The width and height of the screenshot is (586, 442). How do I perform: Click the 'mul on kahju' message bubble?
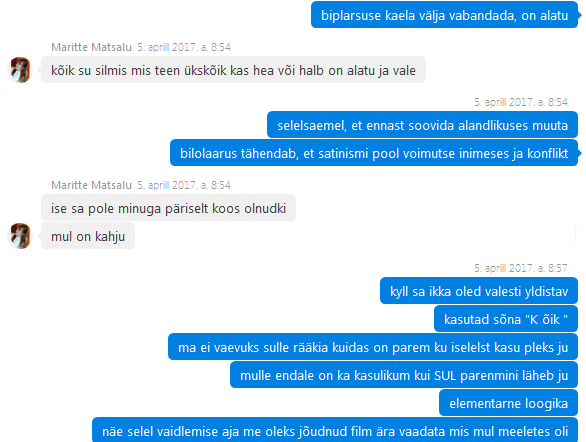tap(88, 236)
